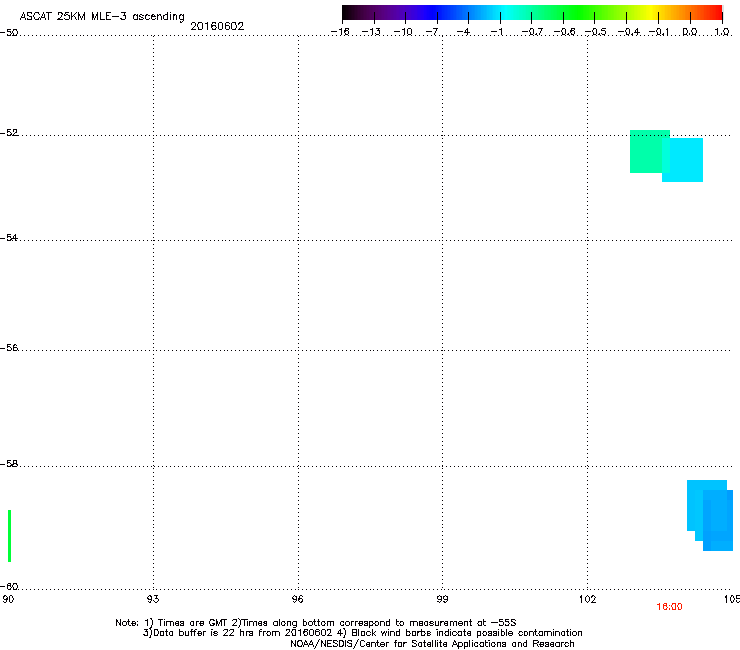Image resolution: width=740 pixels, height=650 pixels.
Task: Click the note line starting "3)Data buffer is 22 hrs"
Action: click(362, 633)
